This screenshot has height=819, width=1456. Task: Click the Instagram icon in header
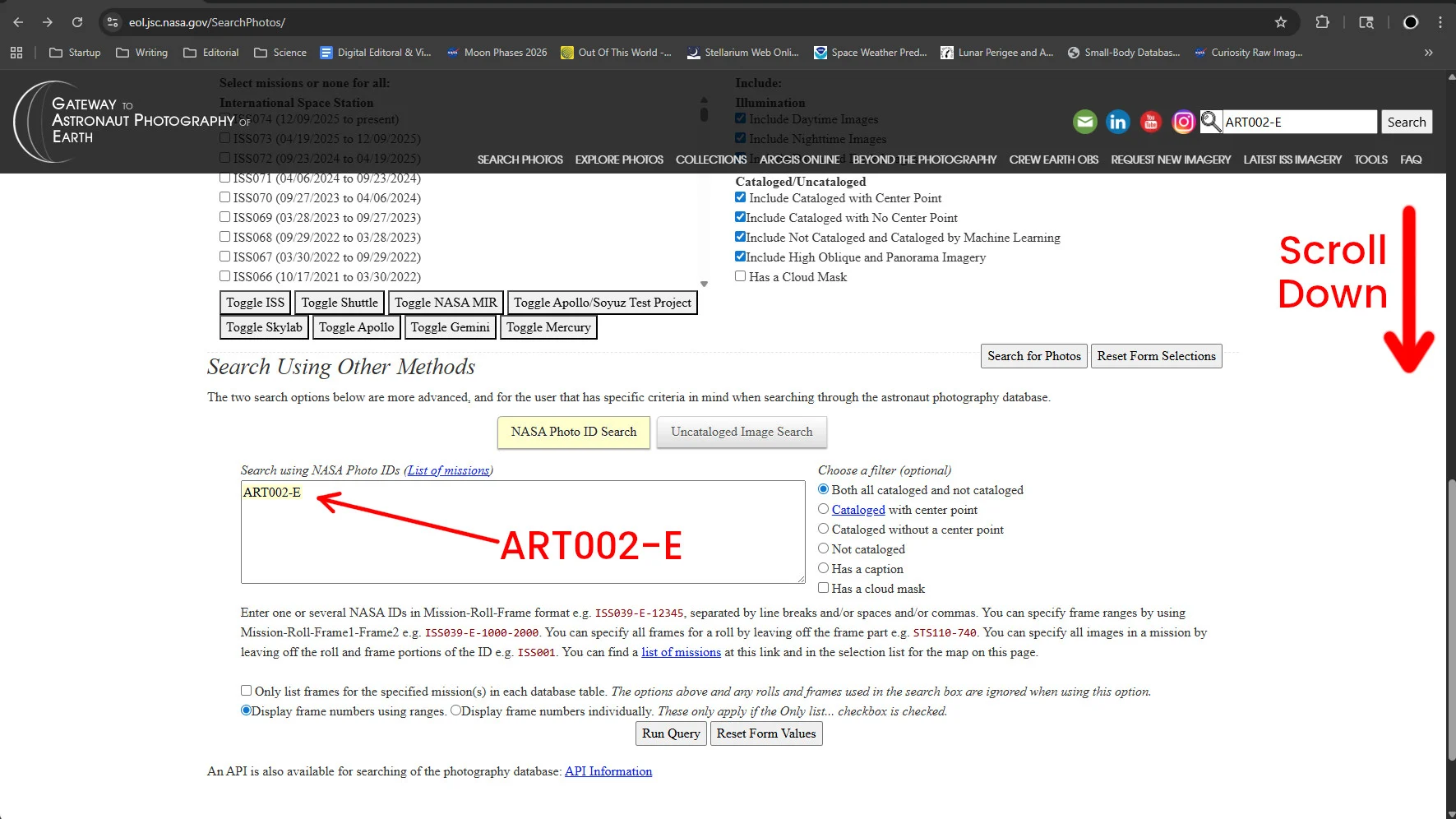tap(1183, 123)
